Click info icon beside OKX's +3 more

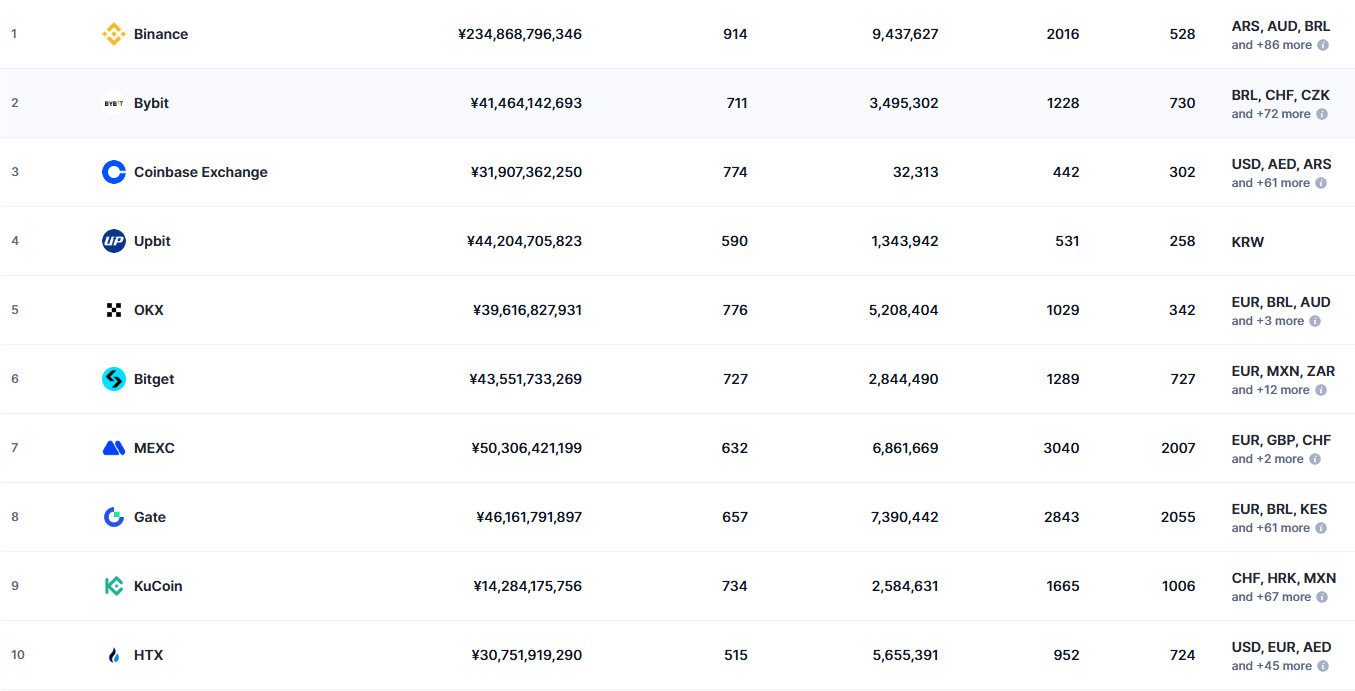pos(1315,321)
